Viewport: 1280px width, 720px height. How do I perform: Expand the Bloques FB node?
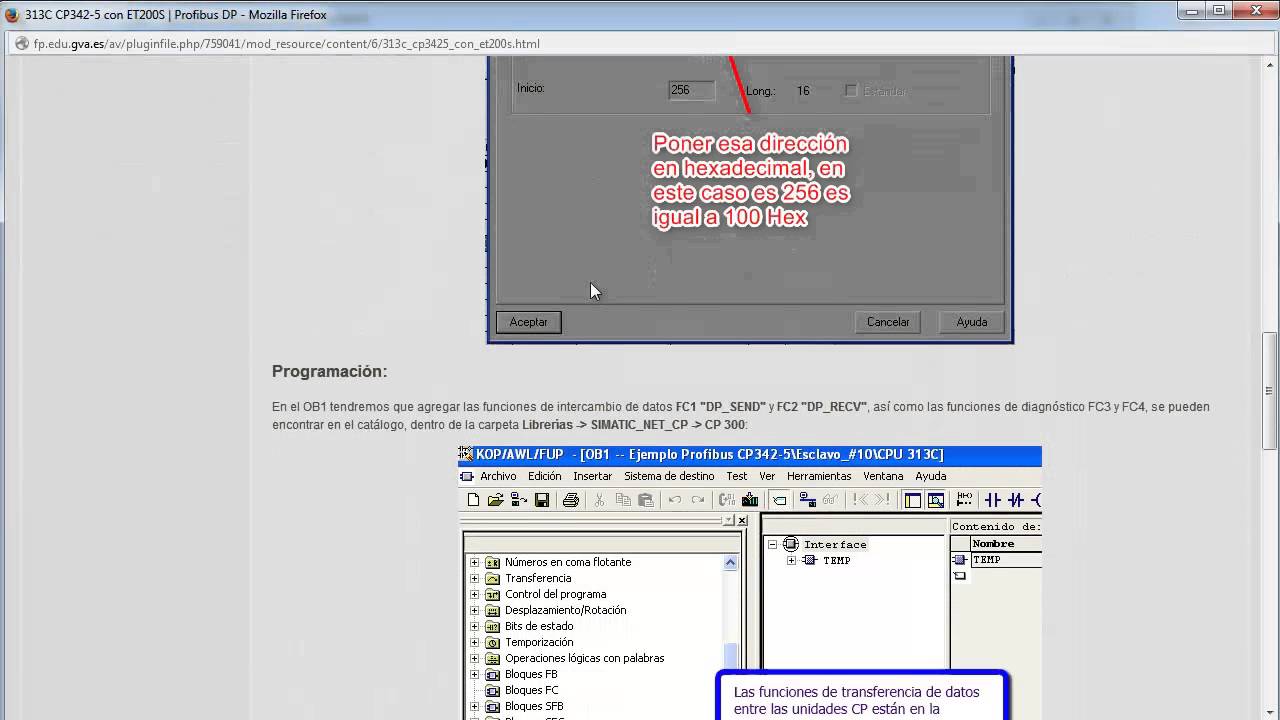click(474, 674)
